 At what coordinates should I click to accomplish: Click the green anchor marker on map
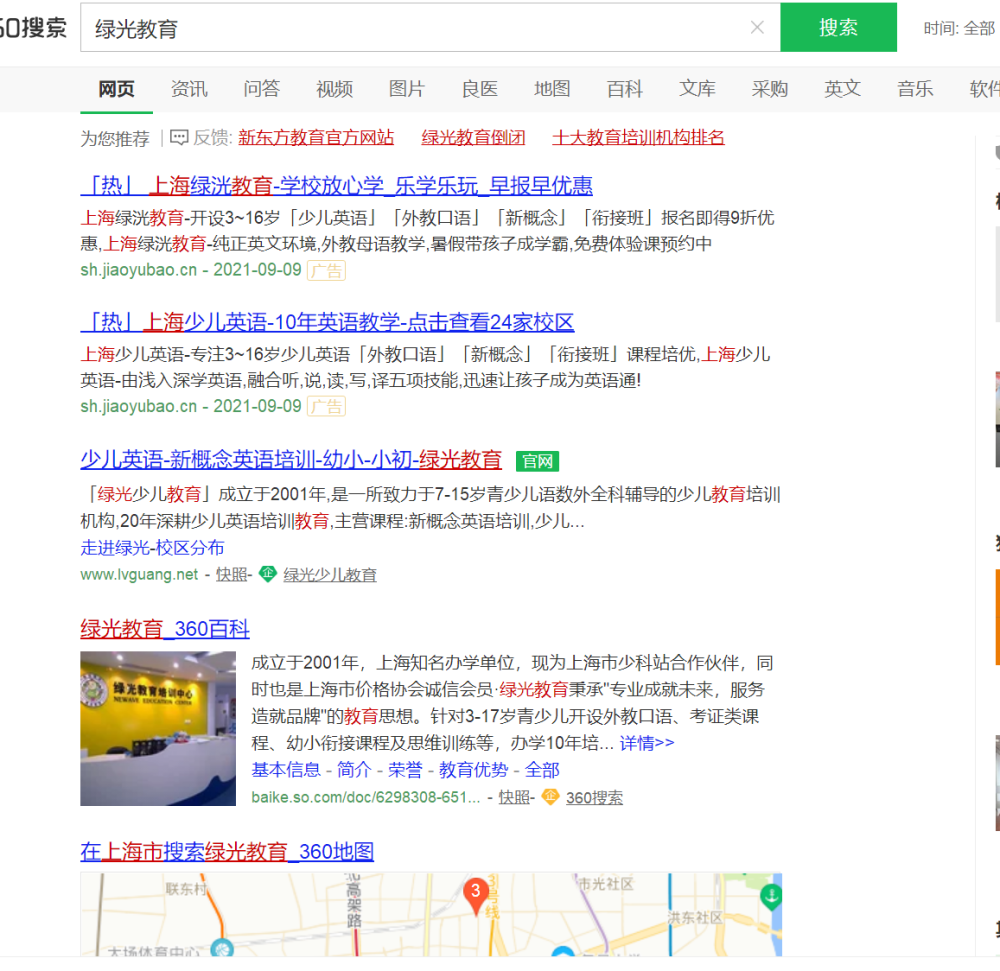click(771, 896)
